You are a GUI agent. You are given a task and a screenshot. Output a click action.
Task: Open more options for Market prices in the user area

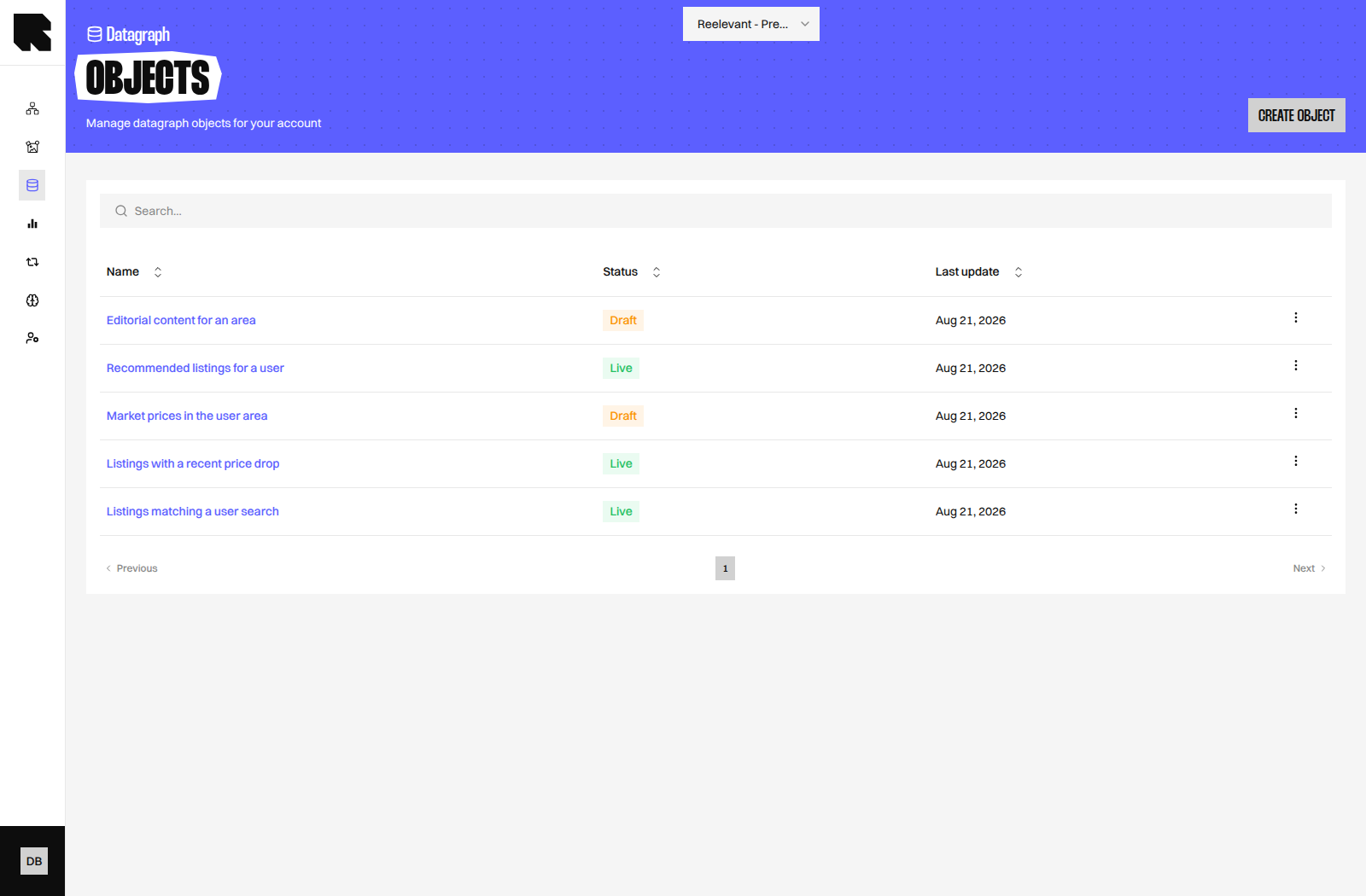(1296, 413)
